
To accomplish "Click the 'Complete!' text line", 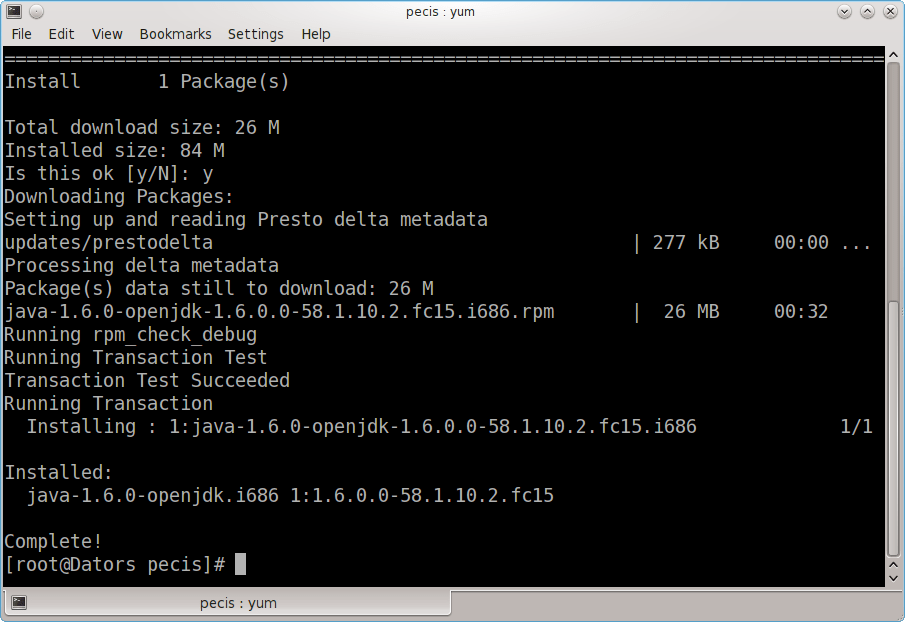I will 53,541.
